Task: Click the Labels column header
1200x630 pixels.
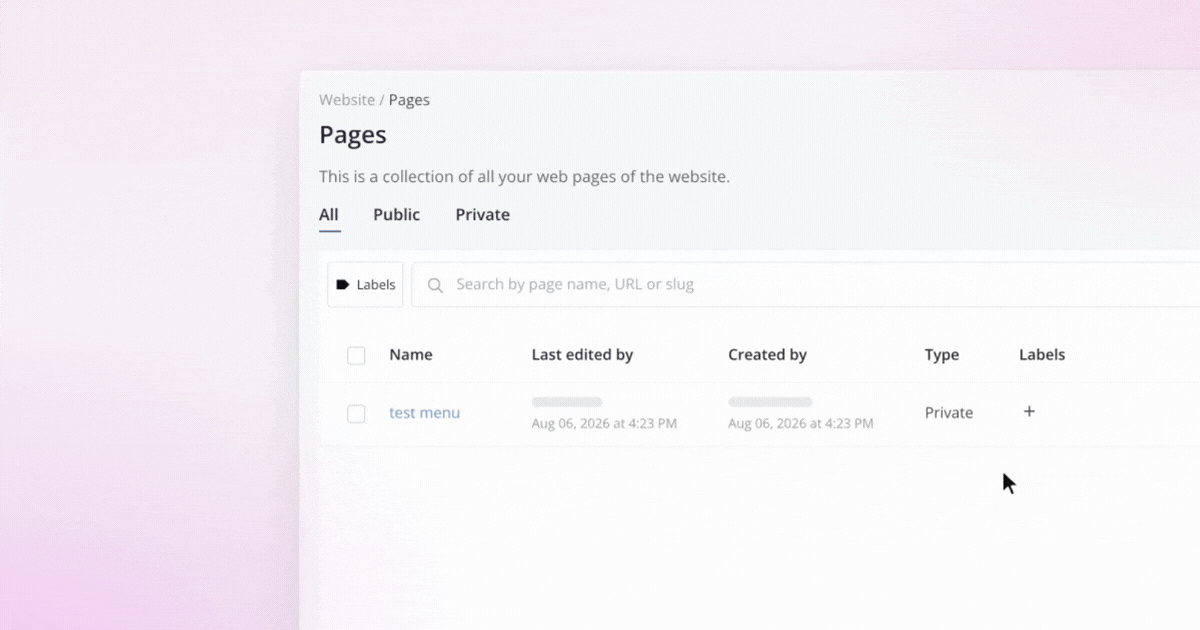Action: coord(1042,355)
